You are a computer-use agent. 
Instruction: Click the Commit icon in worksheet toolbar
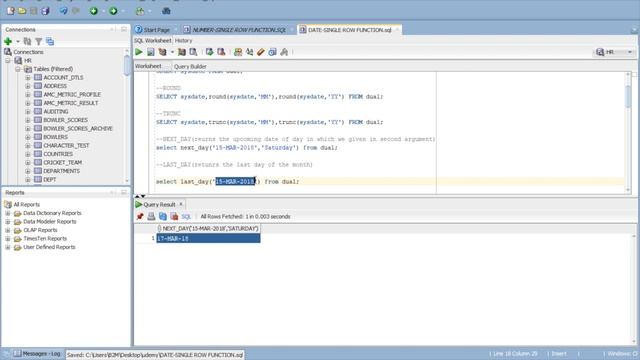point(209,52)
